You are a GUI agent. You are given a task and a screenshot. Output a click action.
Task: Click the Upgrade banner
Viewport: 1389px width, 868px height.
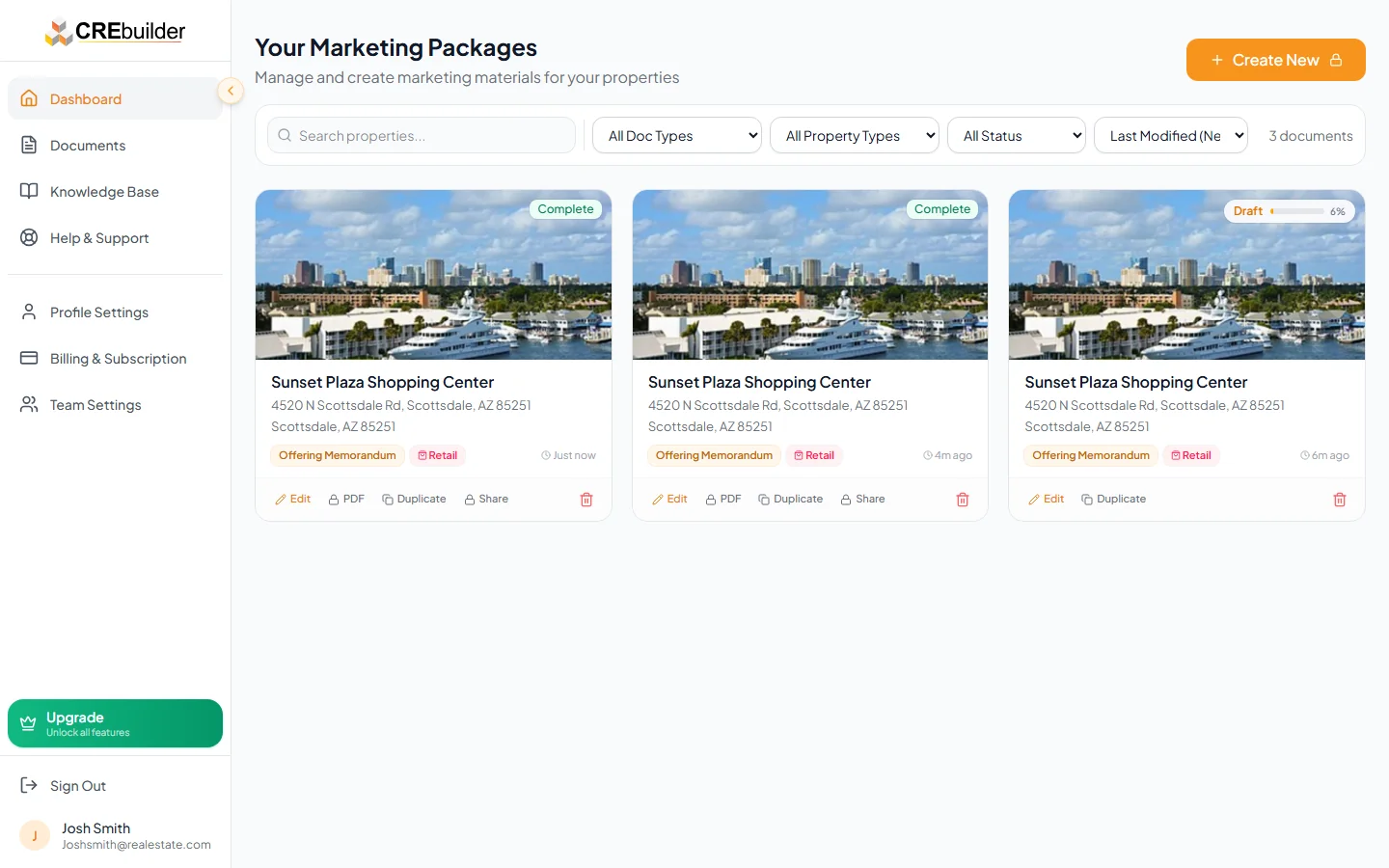tap(115, 722)
